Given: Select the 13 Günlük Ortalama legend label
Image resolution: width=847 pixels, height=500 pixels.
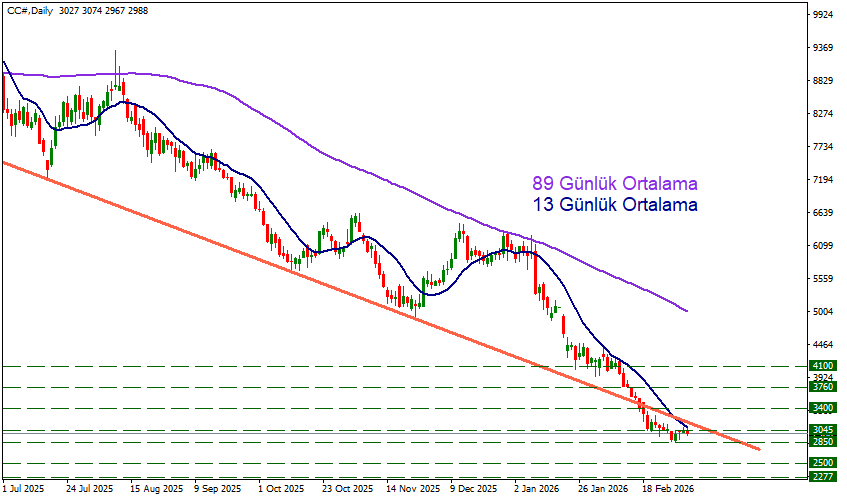Looking at the screenshot, I should pyautogui.click(x=613, y=205).
